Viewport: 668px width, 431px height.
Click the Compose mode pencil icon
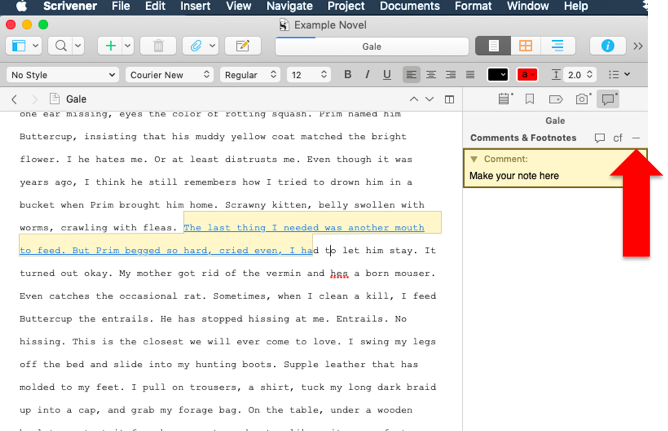coord(242,46)
